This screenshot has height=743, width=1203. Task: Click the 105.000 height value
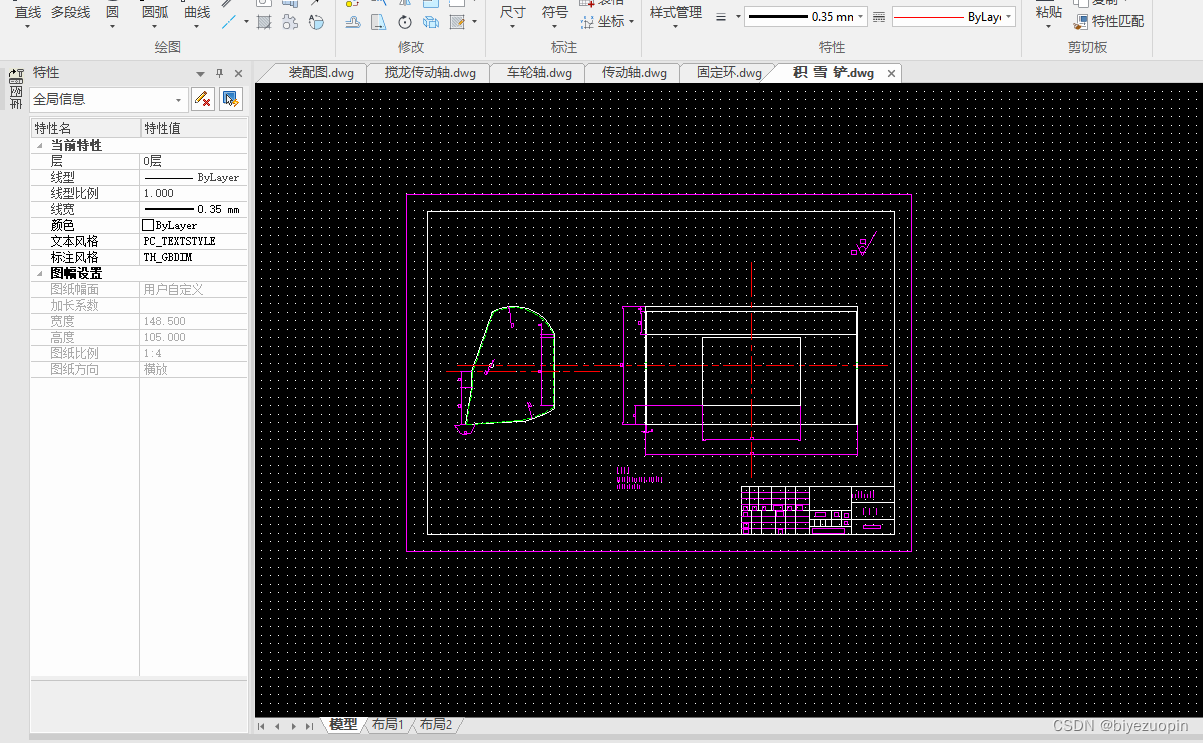(x=193, y=337)
